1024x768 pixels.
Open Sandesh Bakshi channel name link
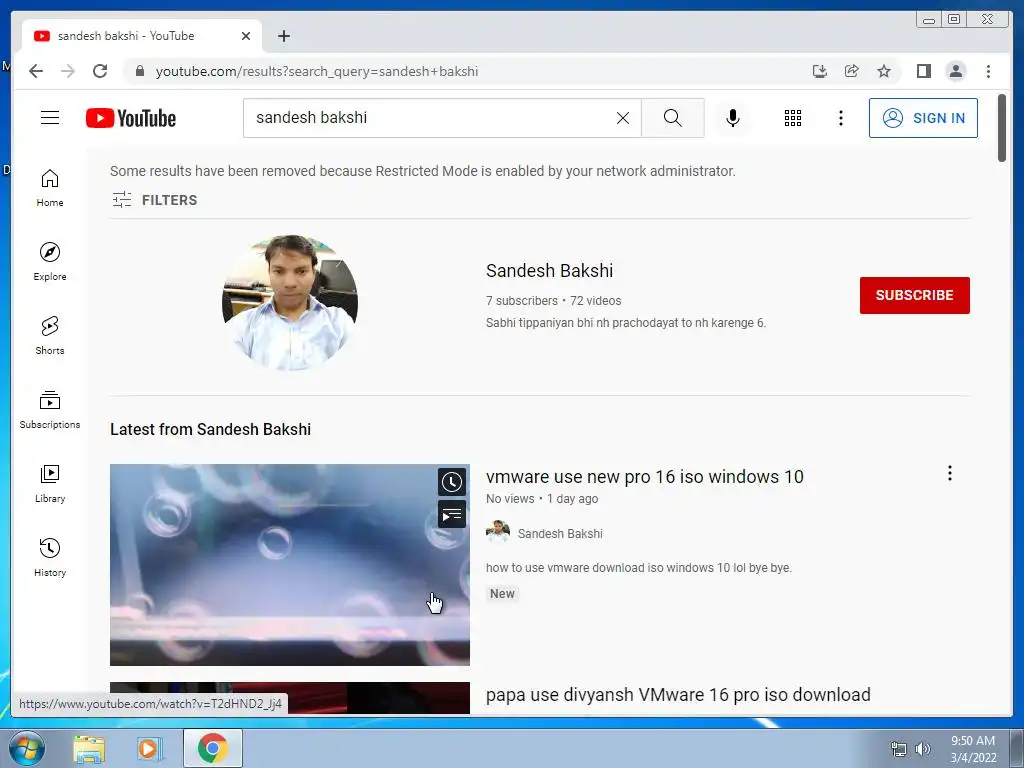[x=549, y=270]
